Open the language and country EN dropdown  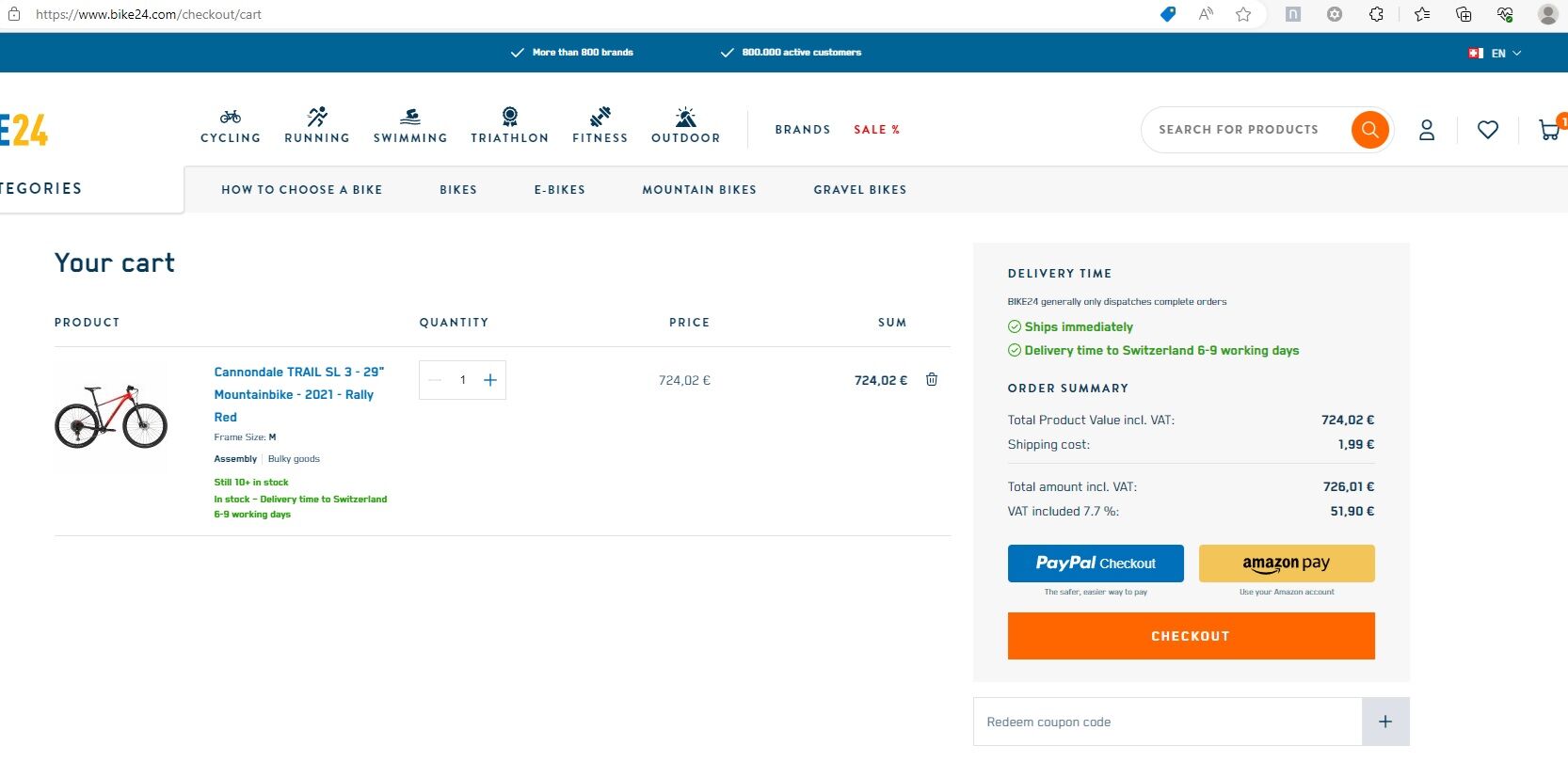point(1495,54)
